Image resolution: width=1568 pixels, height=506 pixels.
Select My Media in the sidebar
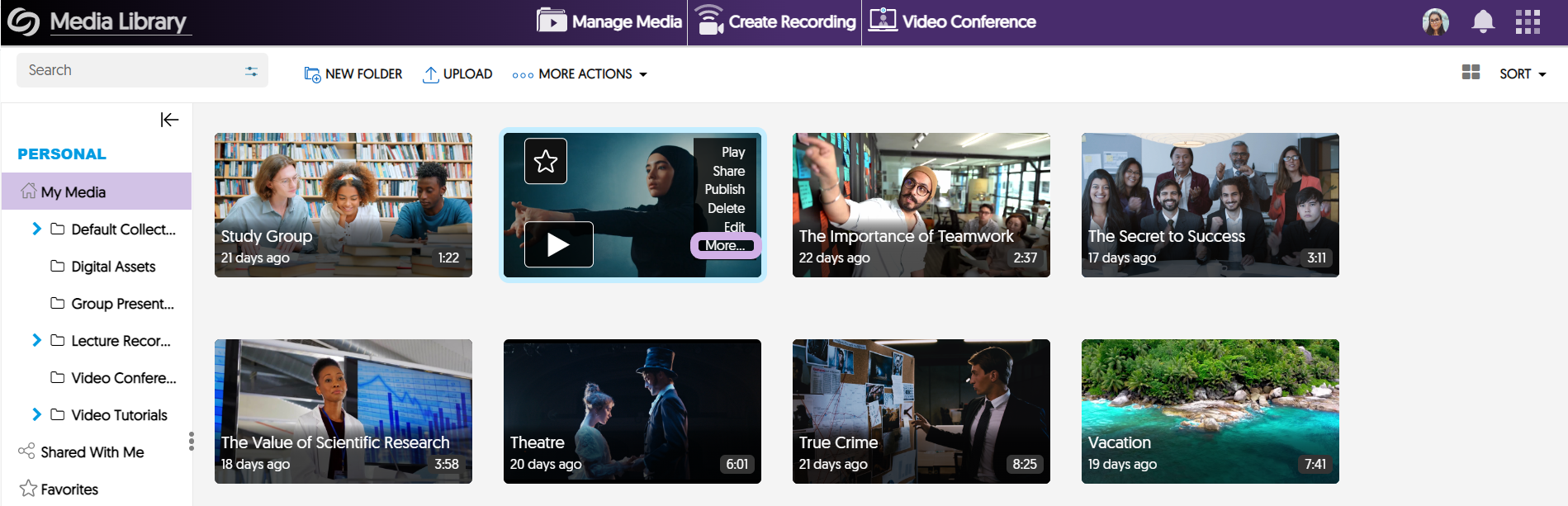click(97, 192)
